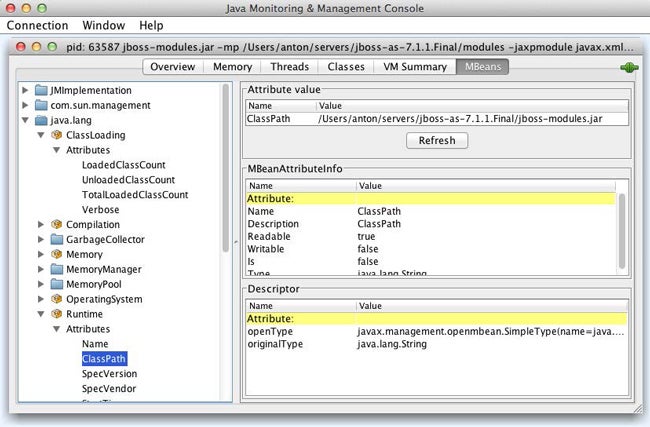Switch to the Memory tab
650x427 pixels.
(x=232, y=67)
